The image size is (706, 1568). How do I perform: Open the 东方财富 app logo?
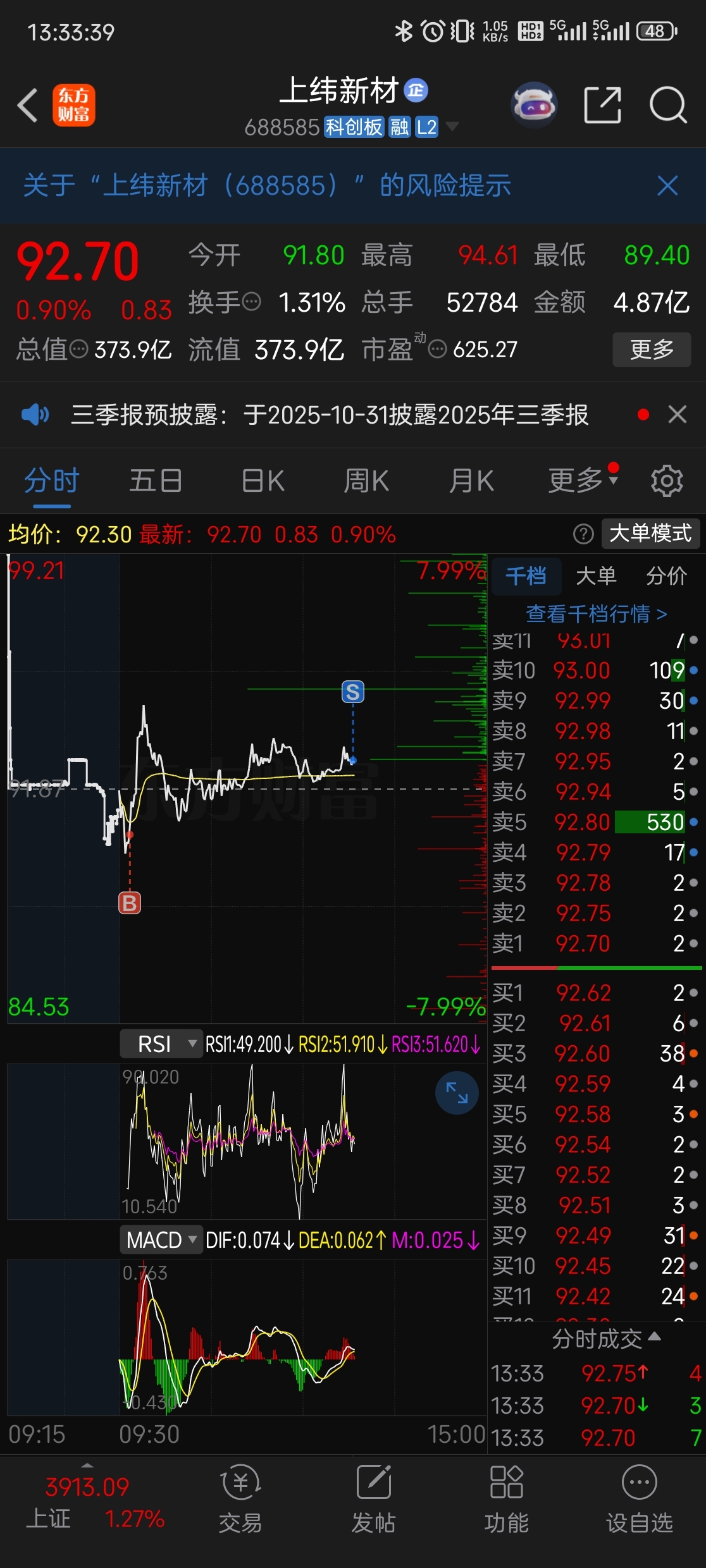click(73, 105)
